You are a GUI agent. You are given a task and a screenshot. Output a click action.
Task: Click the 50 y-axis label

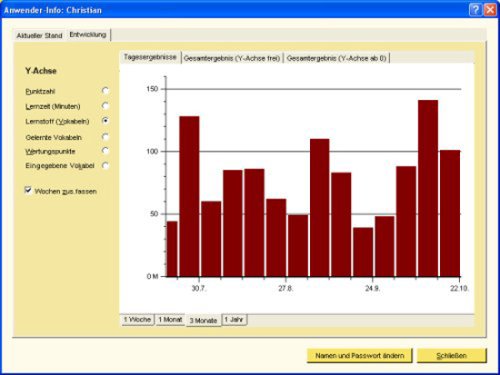point(154,214)
